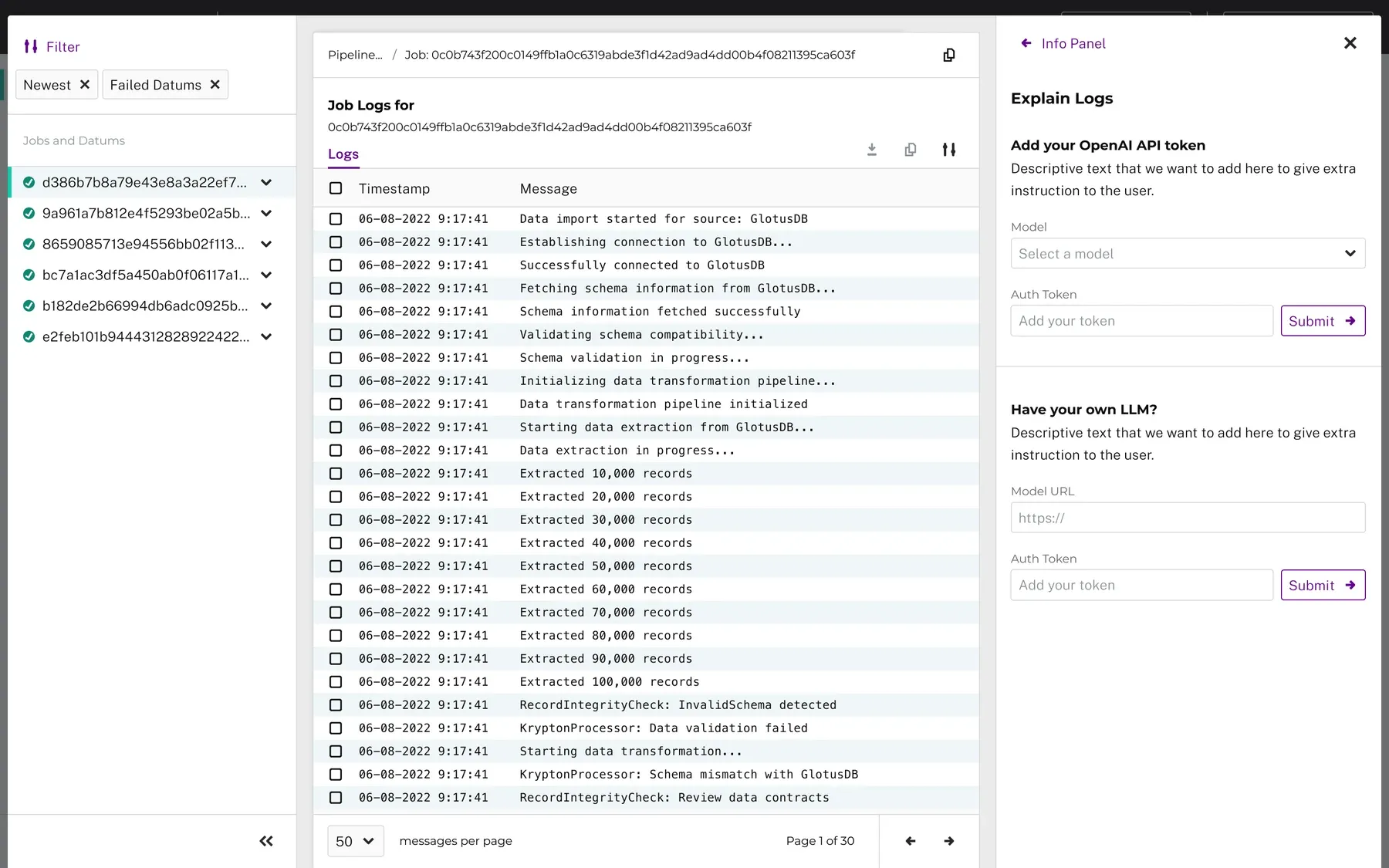This screenshot has height=868, width=1389.
Task: Click status icon of job 8659085713e9
Action: point(29,244)
